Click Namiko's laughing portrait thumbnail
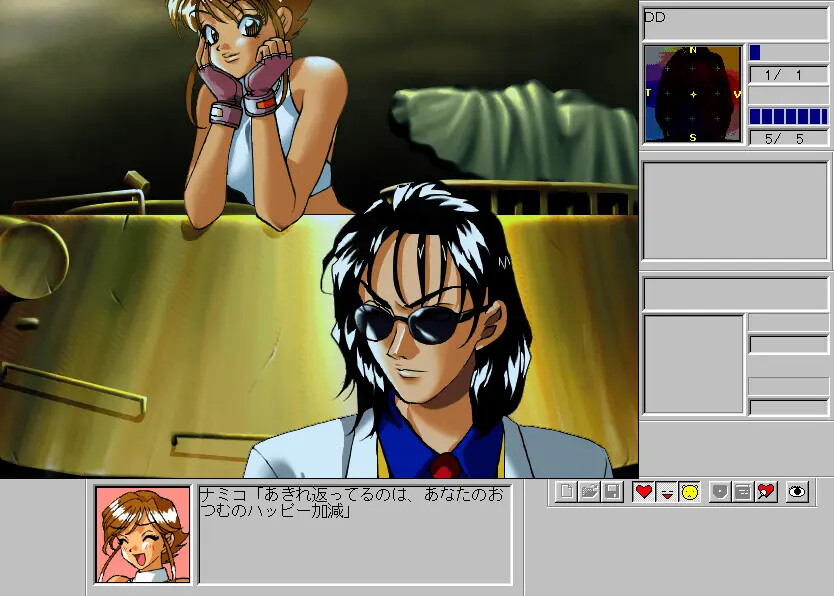 143,534
